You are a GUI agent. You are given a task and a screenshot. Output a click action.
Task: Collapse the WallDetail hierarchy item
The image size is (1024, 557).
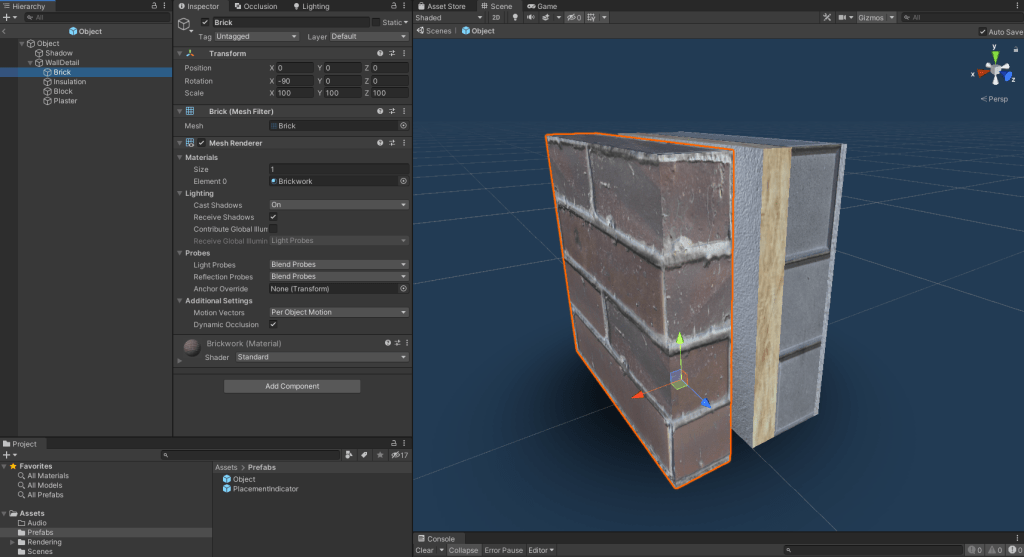[32, 62]
